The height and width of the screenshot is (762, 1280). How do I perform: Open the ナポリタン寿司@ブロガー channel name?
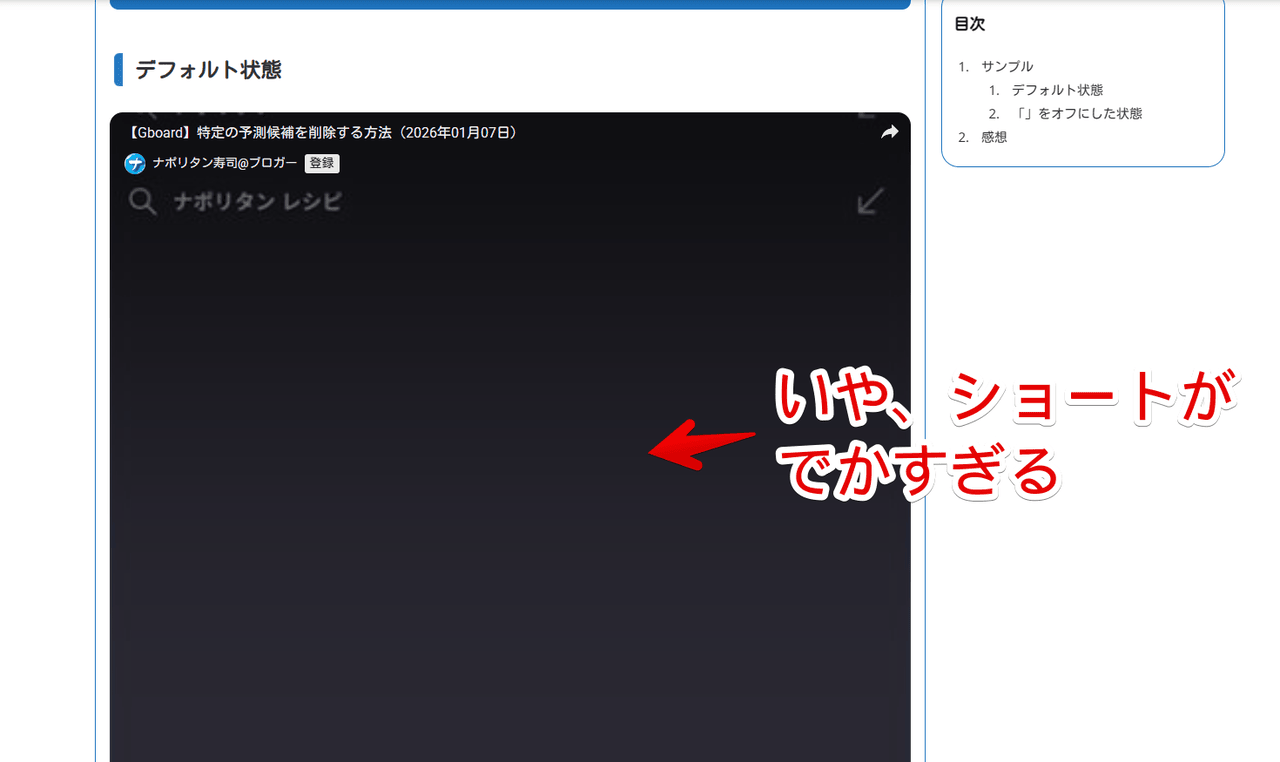pyautogui.click(x=224, y=163)
